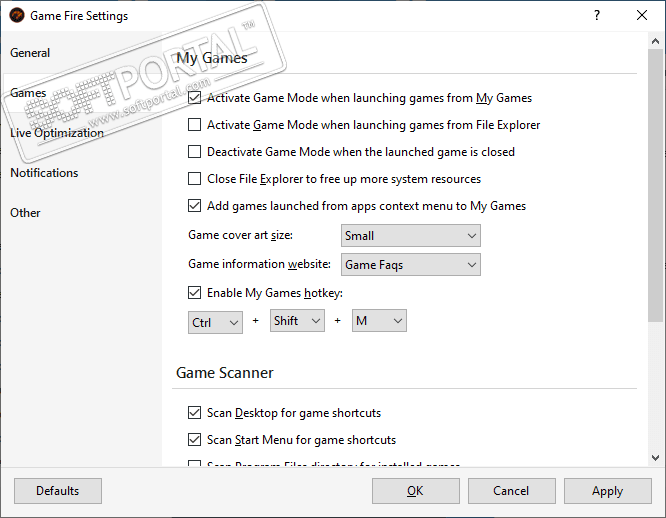Uncheck Scan Desktop for game shortcuts
The height and width of the screenshot is (518, 666).
tap(195, 413)
